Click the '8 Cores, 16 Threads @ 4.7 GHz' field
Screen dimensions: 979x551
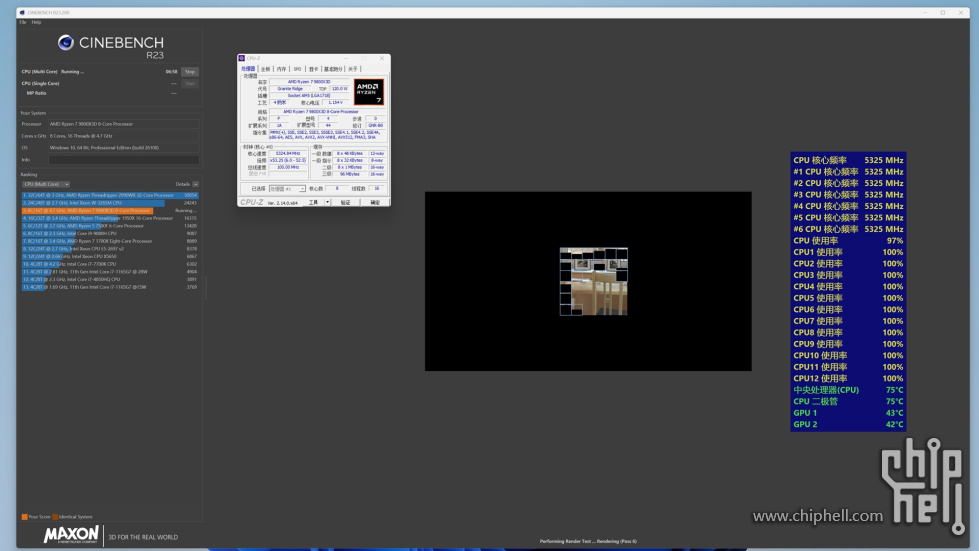click(x=124, y=136)
